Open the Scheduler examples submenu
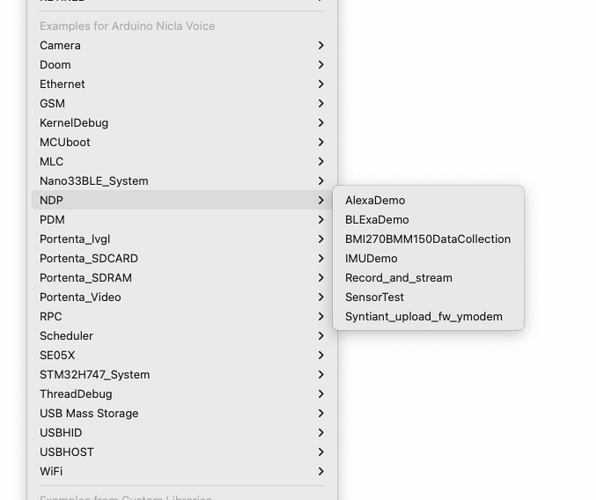This screenshot has height=500, width=596. pos(182,336)
